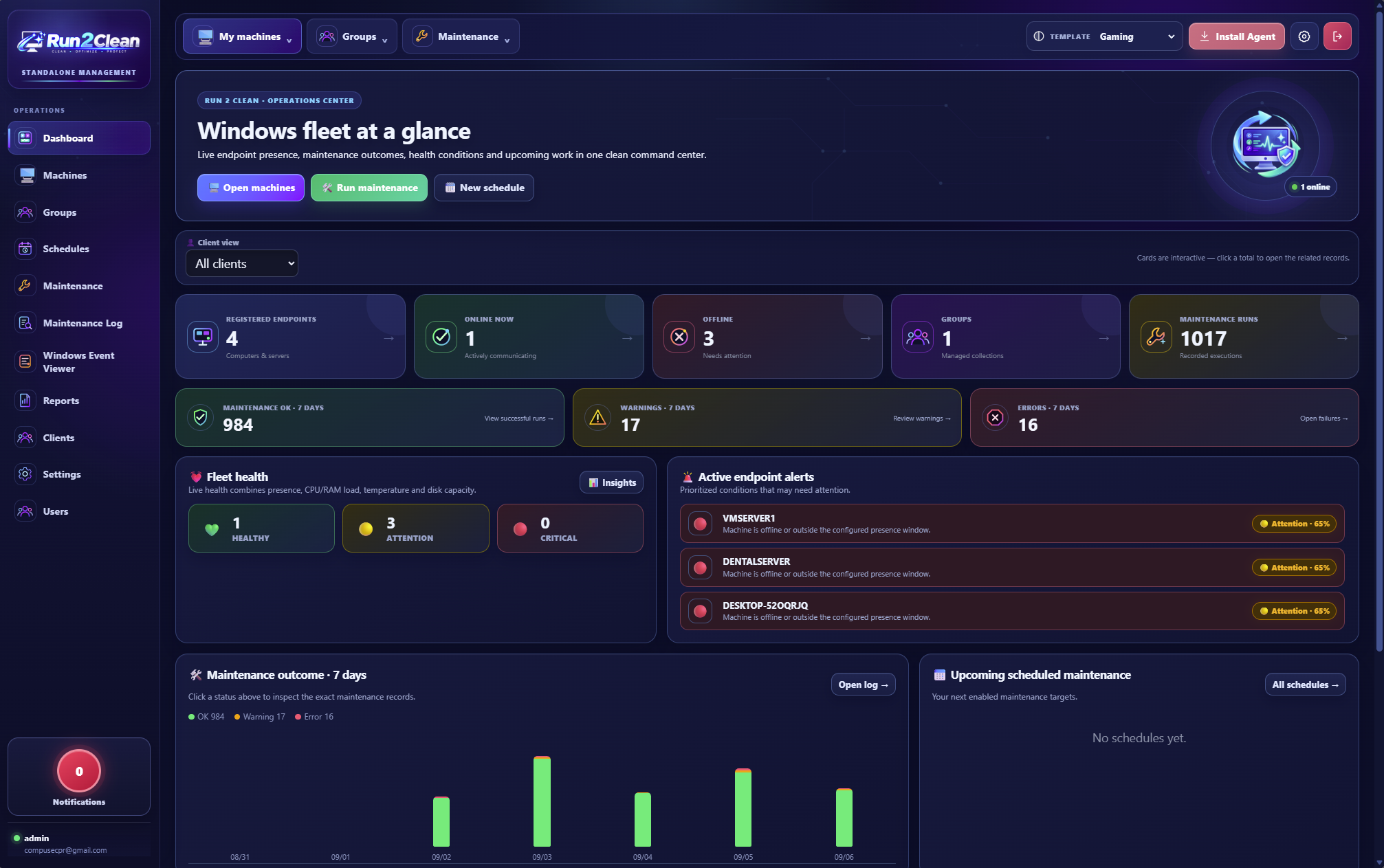Viewport: 1384px width, 868px height.
Task: Go to Machines in sidebar
Action: click(x=79, y=175)
